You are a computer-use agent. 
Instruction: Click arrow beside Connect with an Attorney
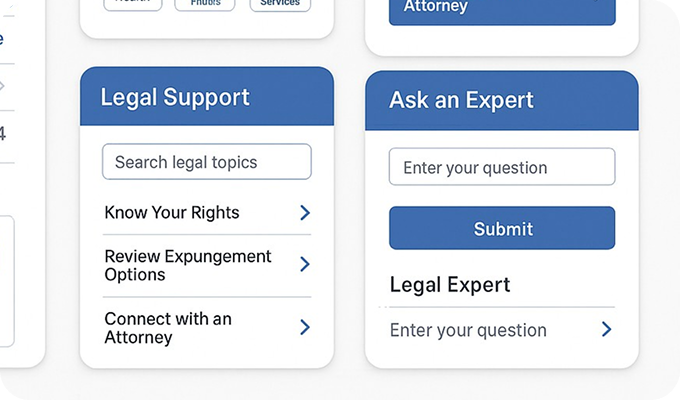tap(305, 327)
